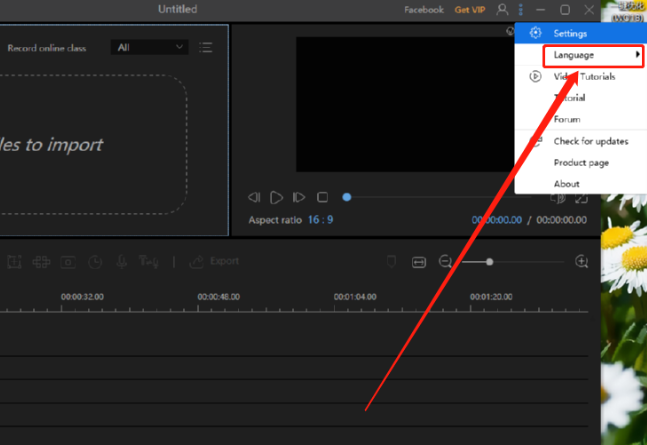Click the mosaic tool icon in timeline toolbar

click(41, 262)
